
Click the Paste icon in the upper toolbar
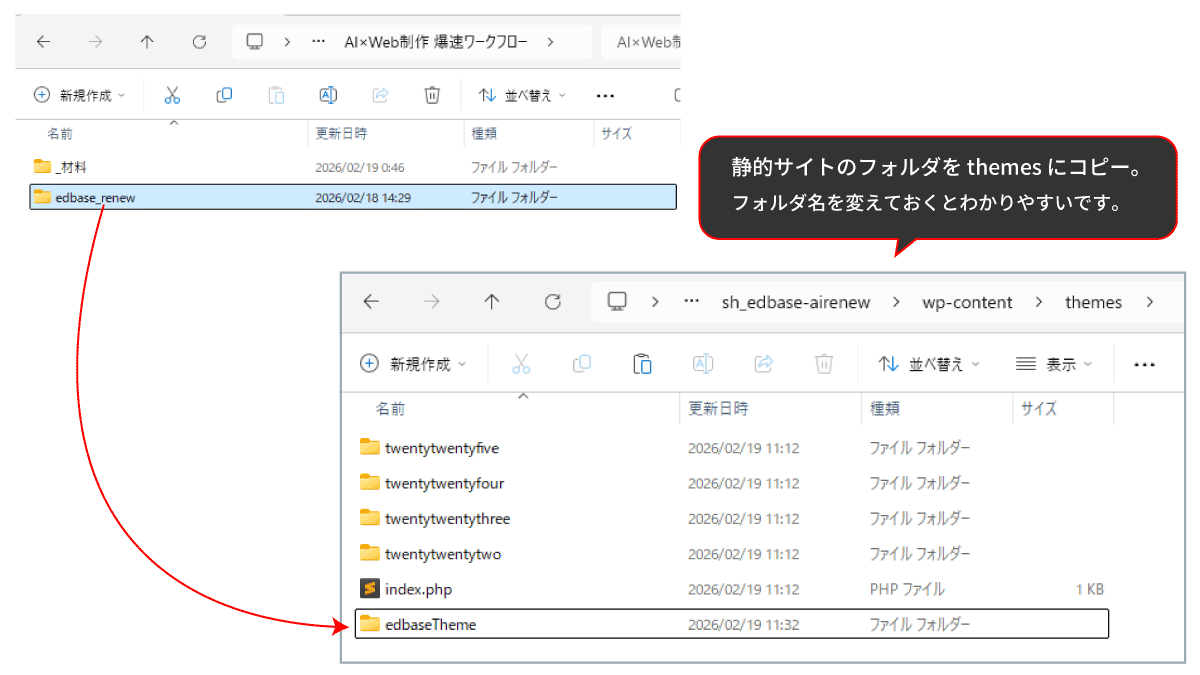[276, 95]
